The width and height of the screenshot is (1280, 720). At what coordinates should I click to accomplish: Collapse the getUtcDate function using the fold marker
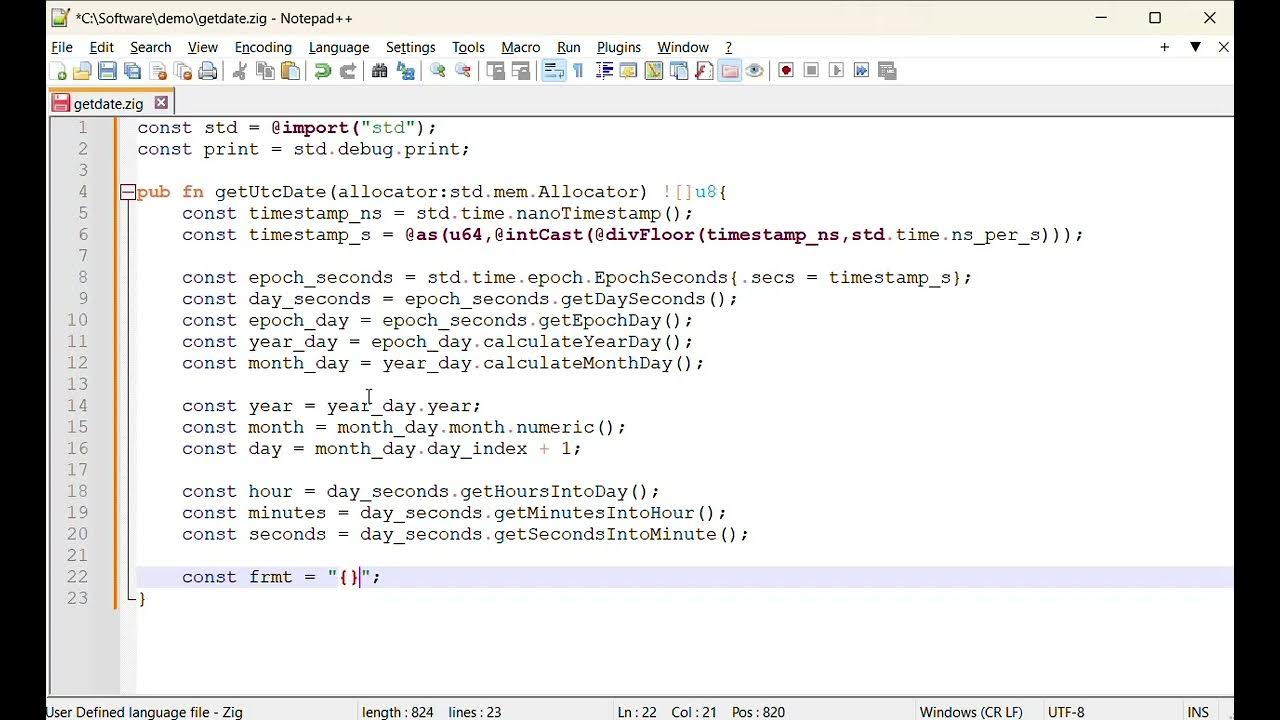128,191
